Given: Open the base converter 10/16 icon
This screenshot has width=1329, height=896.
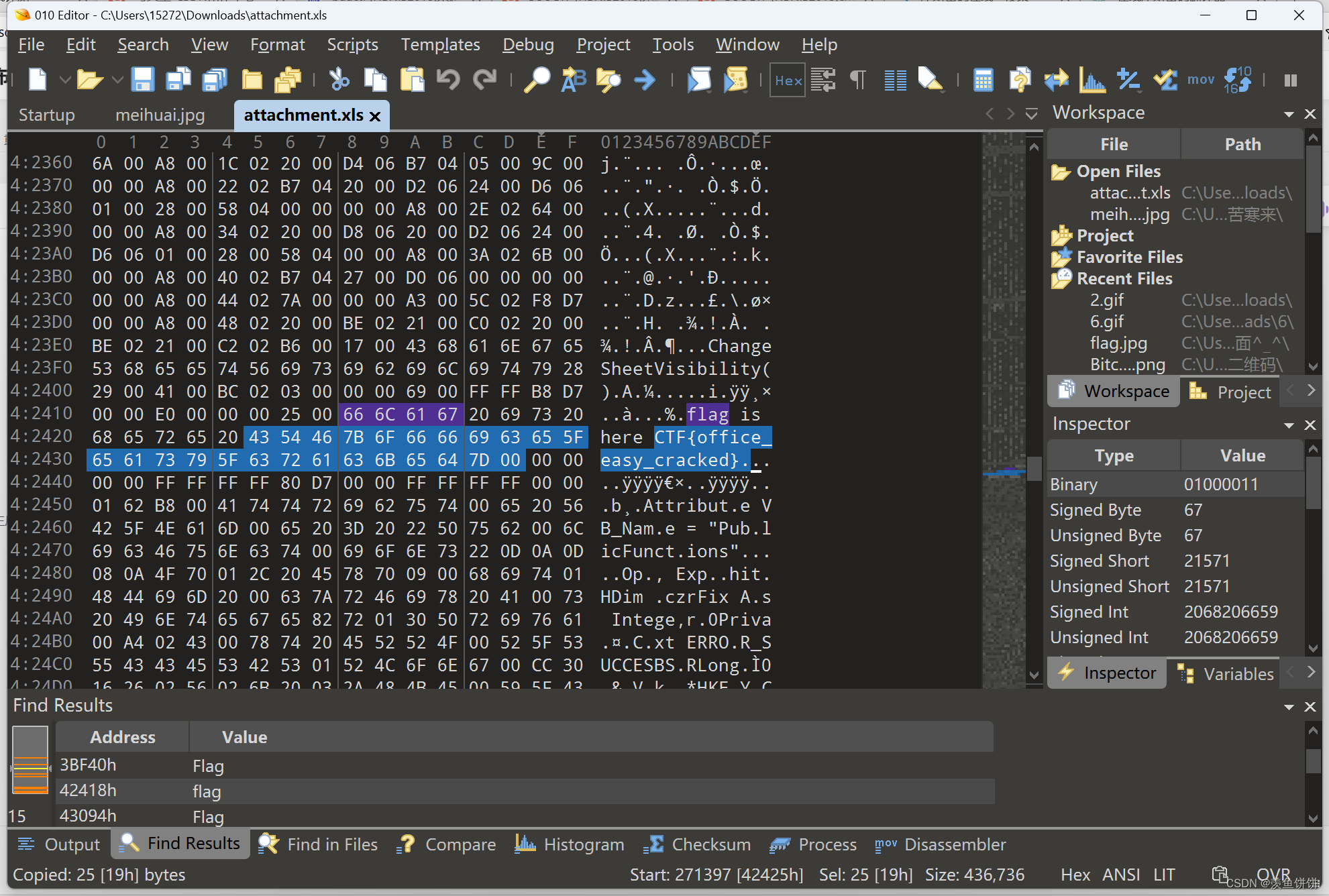Looking at the screenshot, I should tap(1238, 80).
